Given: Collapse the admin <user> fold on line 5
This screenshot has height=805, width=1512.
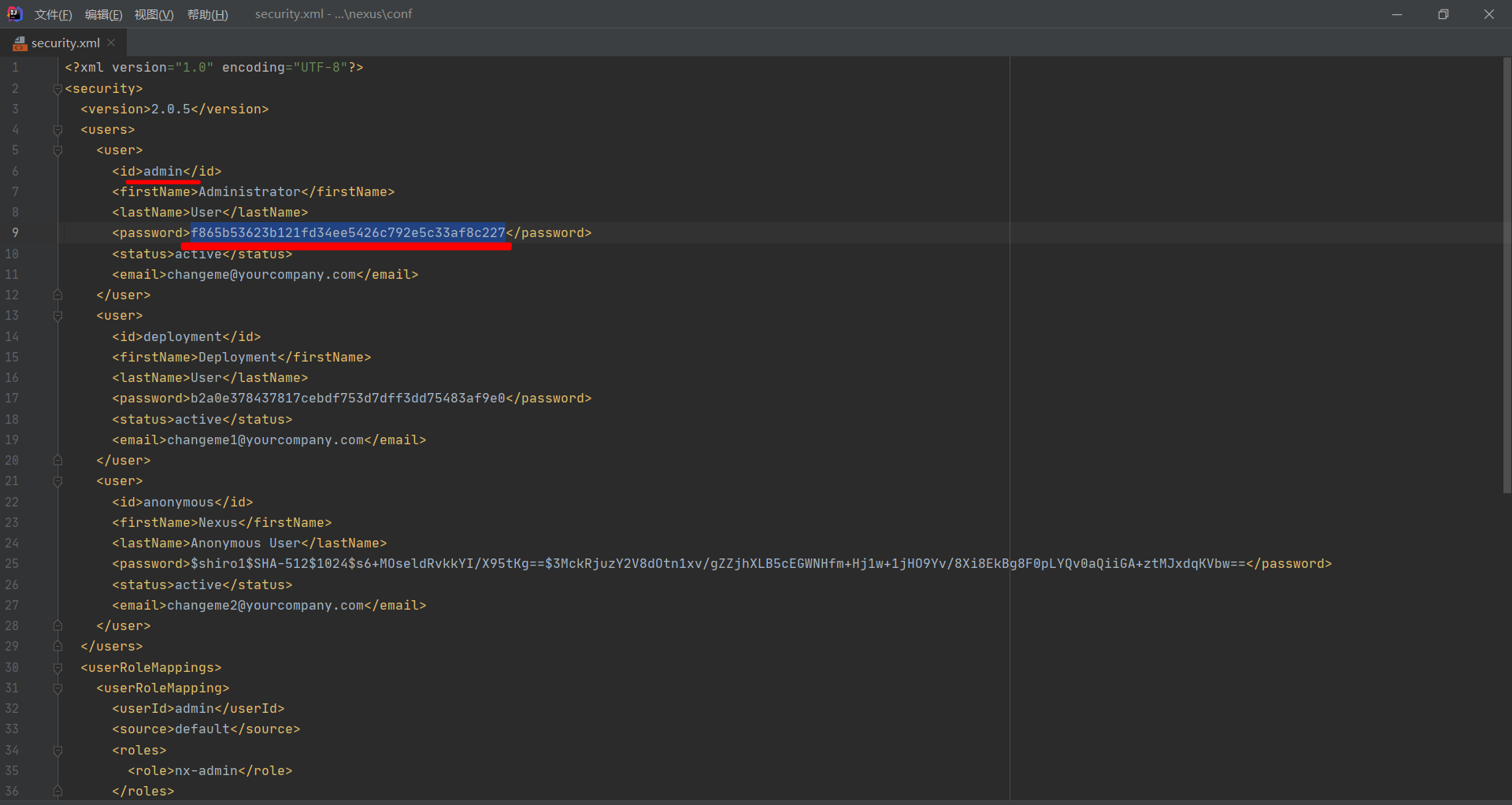Looking at the screenshot, I should click(x=57, y=150).
